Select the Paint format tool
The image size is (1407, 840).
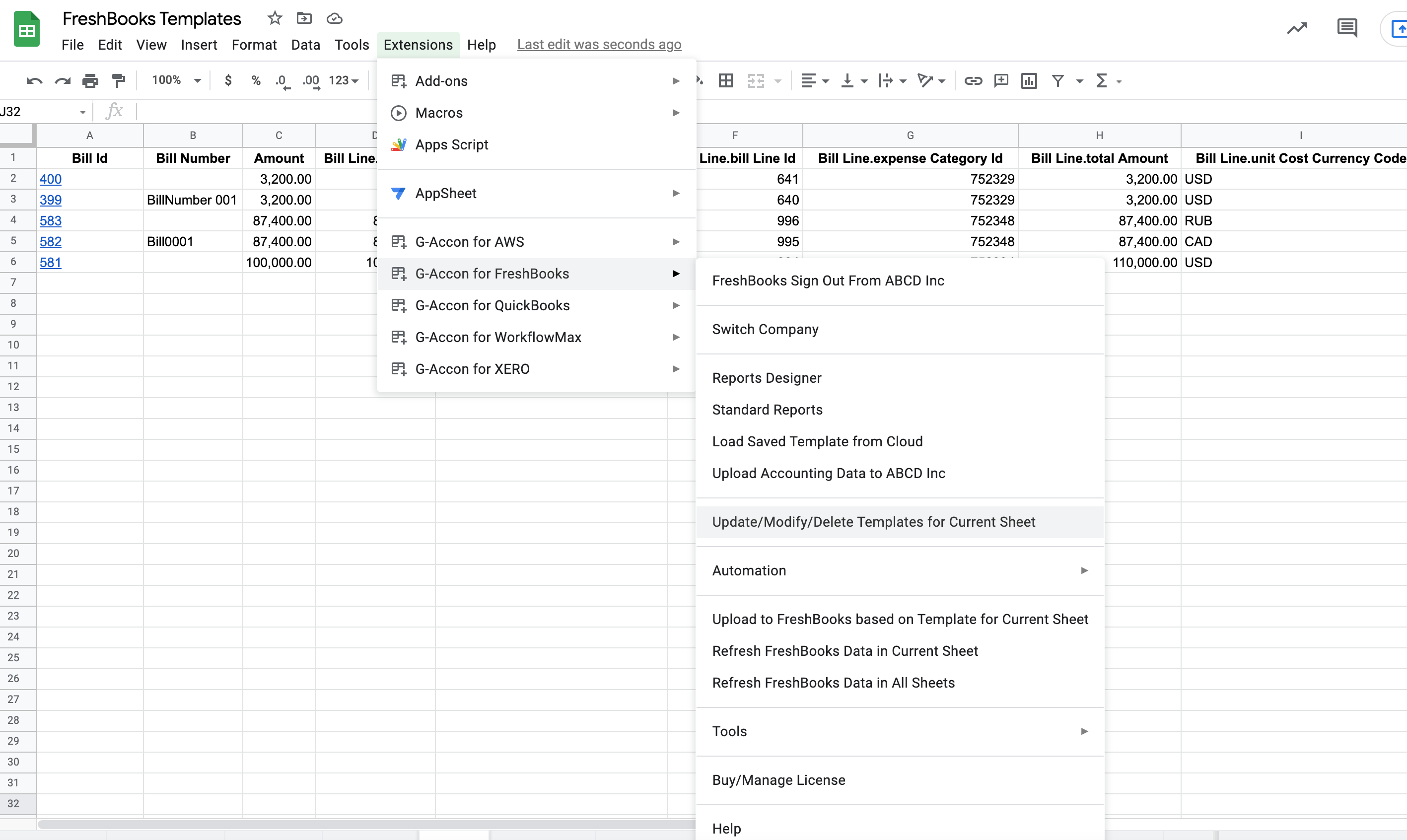pos(118,81)
